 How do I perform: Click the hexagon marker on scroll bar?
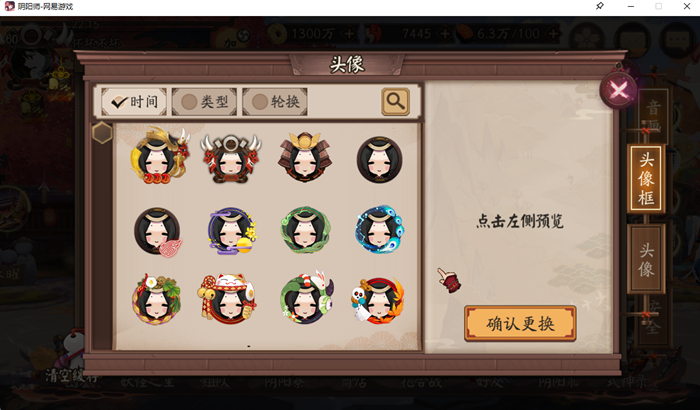tap(102, 133)
